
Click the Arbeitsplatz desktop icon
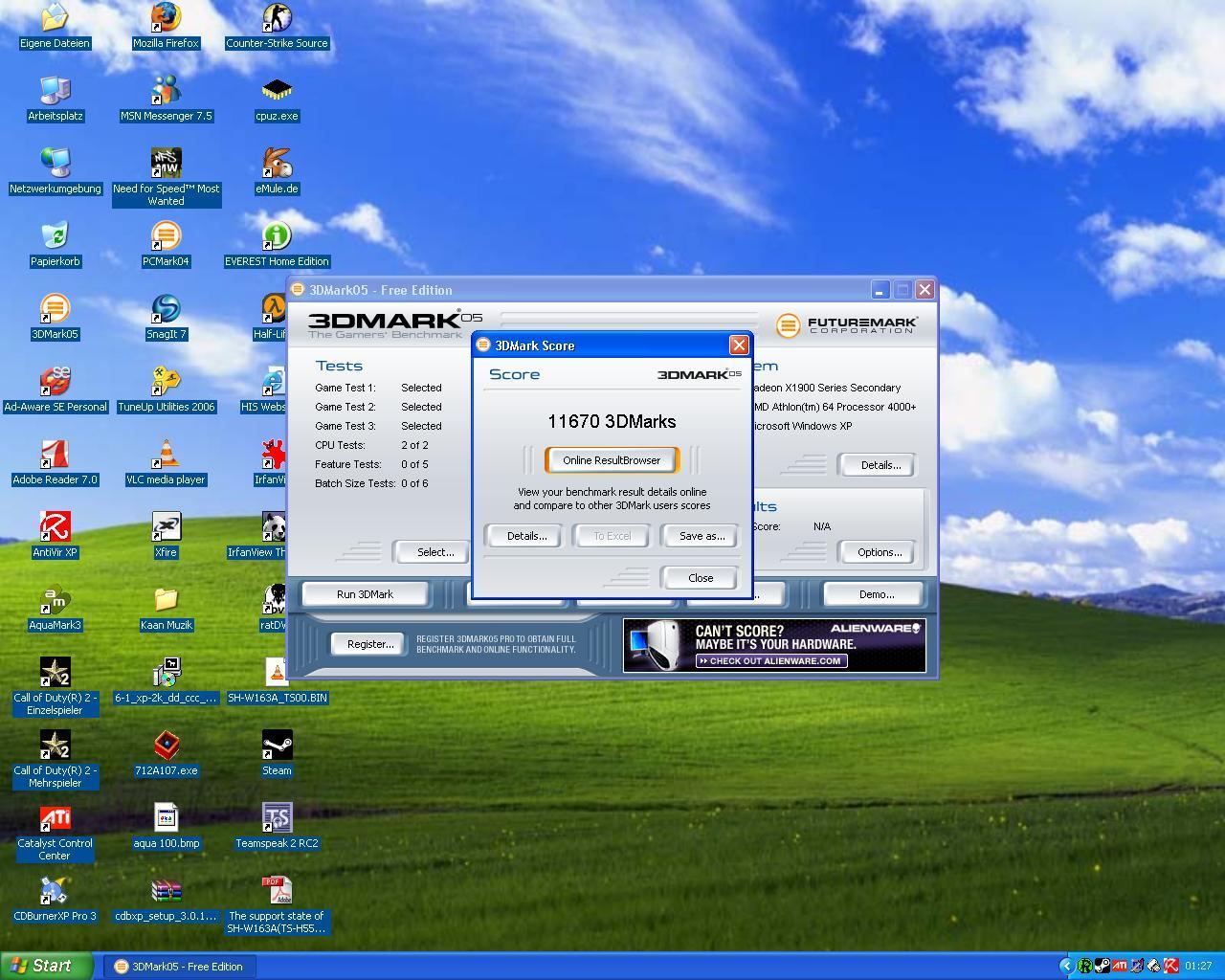click(x=55, y=90)
